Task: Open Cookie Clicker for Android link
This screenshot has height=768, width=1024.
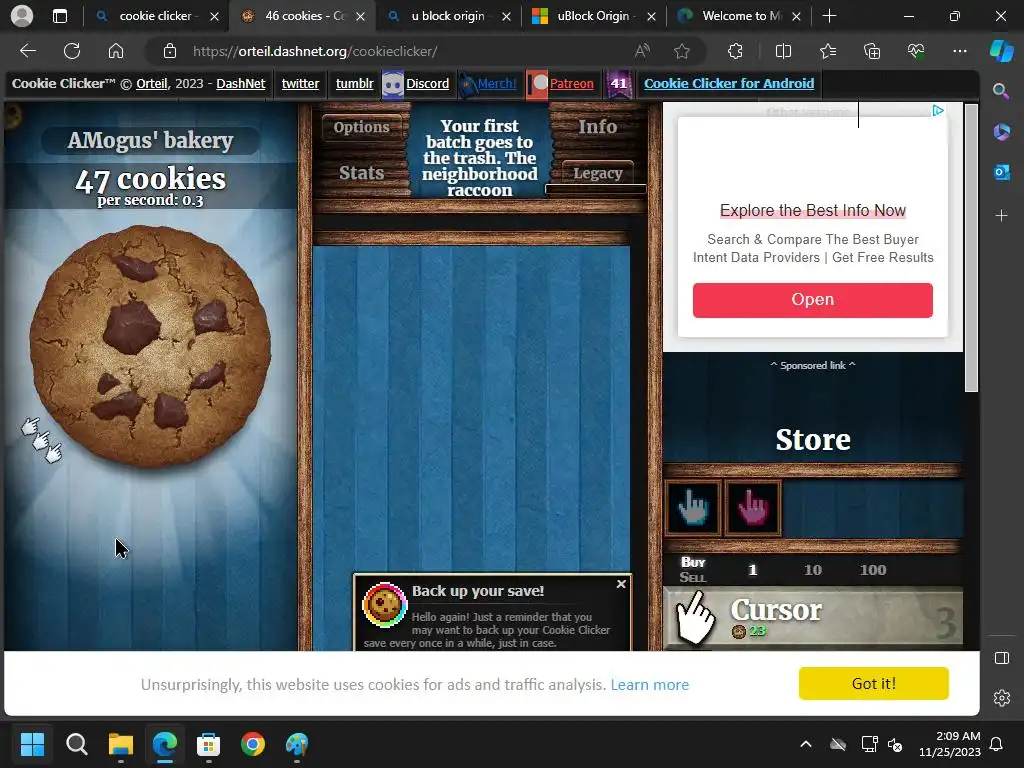Action: coord(729,84)
